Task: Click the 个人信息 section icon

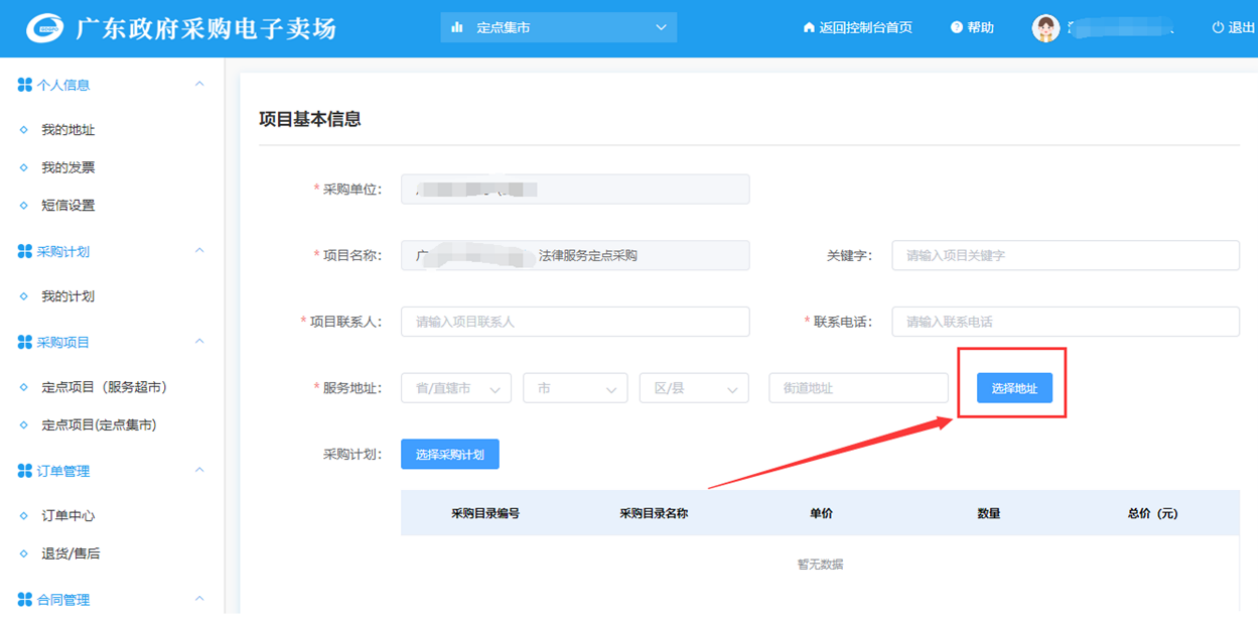Action: click(x=25, y=85)
